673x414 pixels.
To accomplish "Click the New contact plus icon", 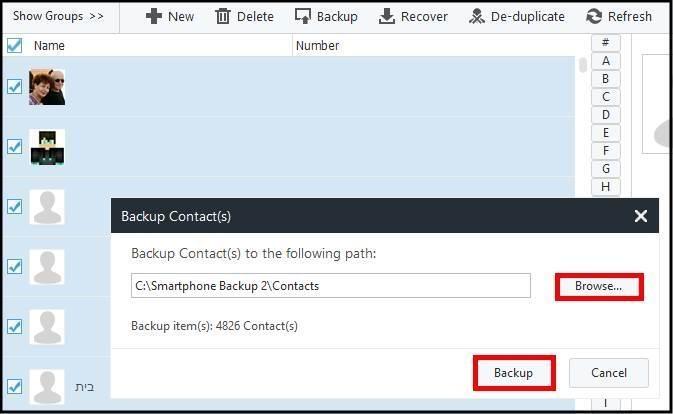I will point(154,16).
